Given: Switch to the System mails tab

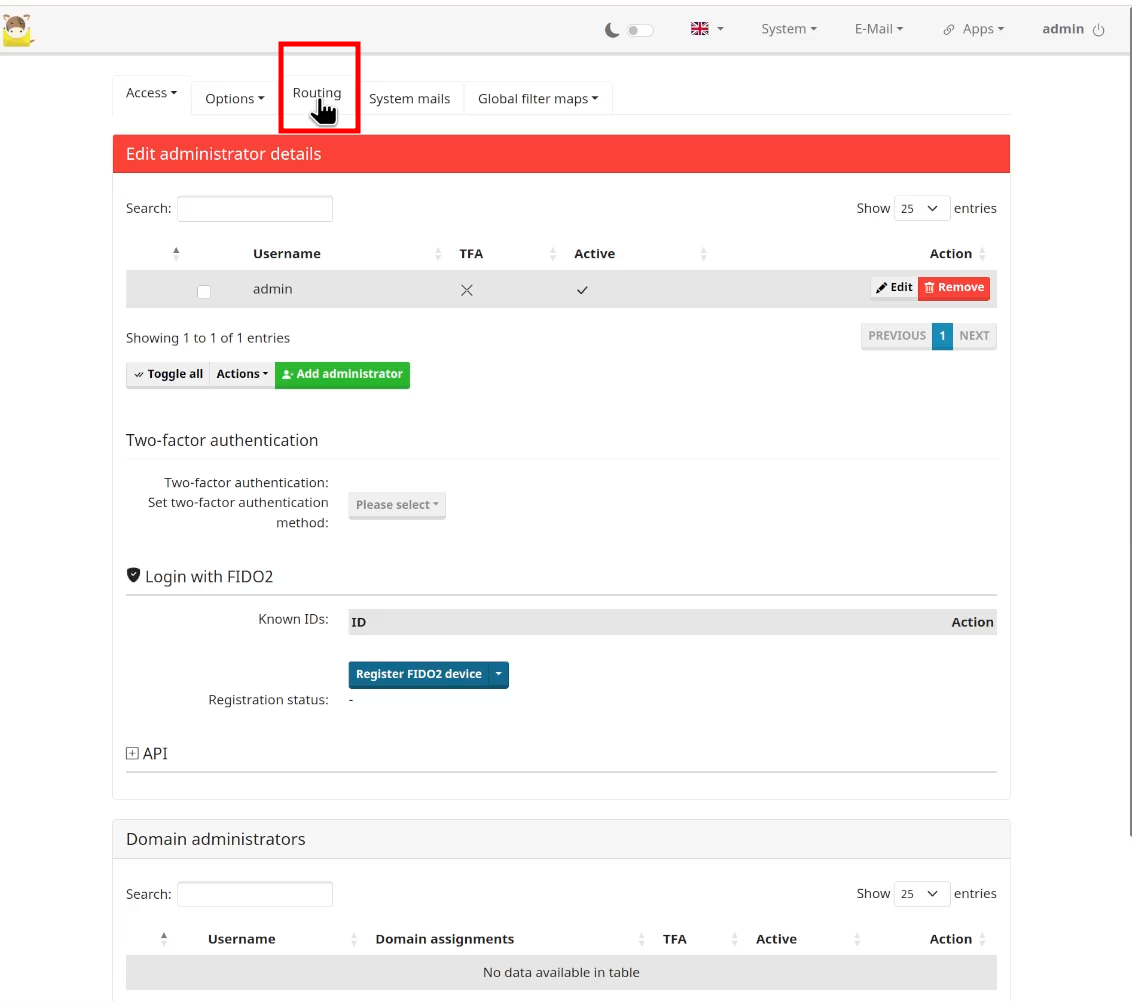Looking at the screenshot, I should 409,99.
